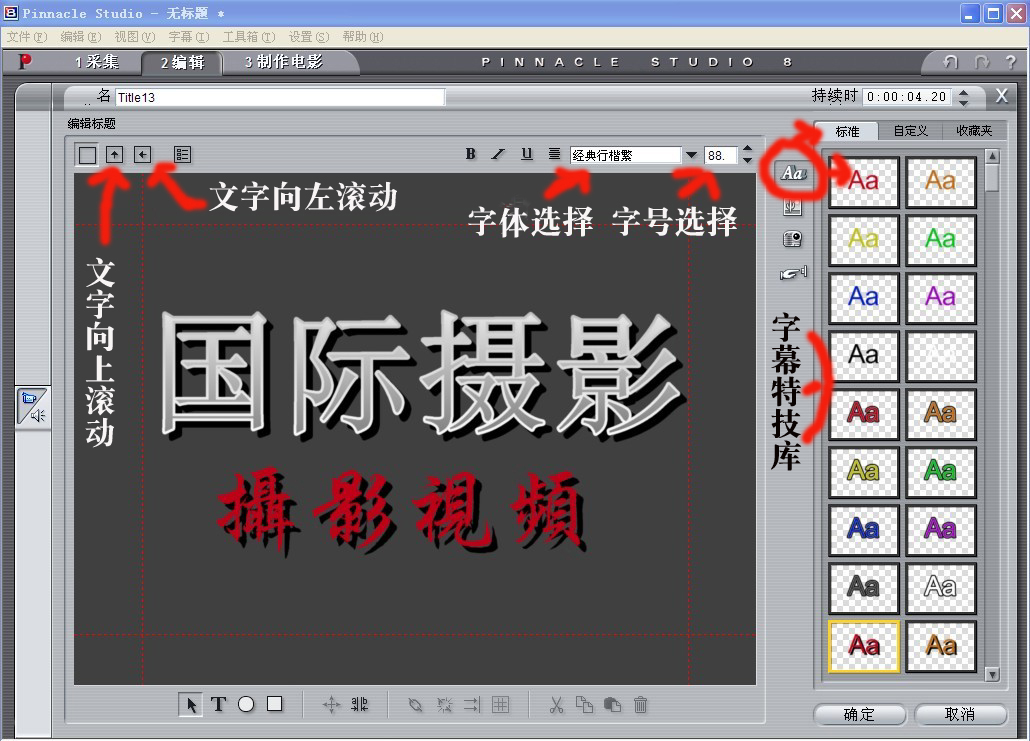Open the 字幕 menu
Viewport: 1030px width, 741px height.
[x=180, y=37]
